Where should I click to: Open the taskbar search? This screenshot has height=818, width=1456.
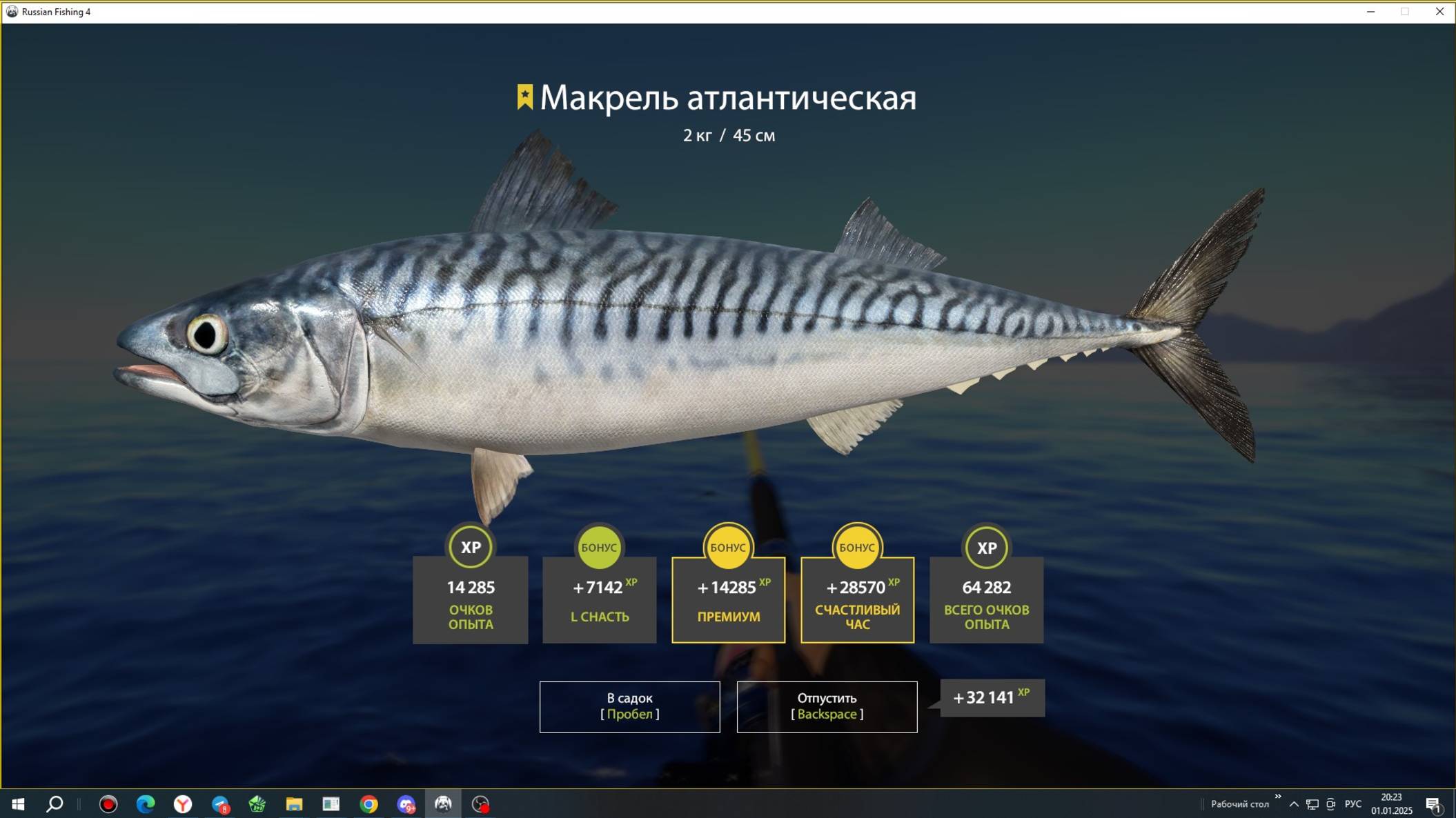click(55, 804)
